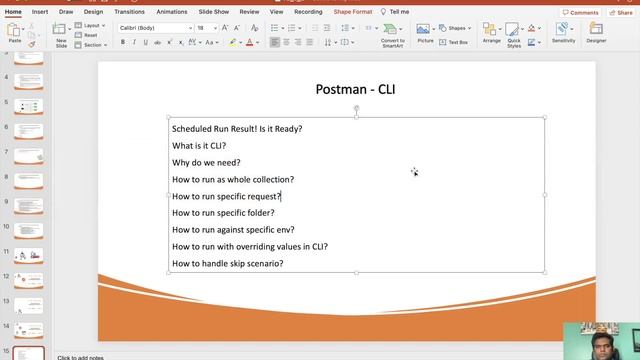Click the Tell me search box
The height and width of the screenshot is (360, 640).
coord(395,12)
